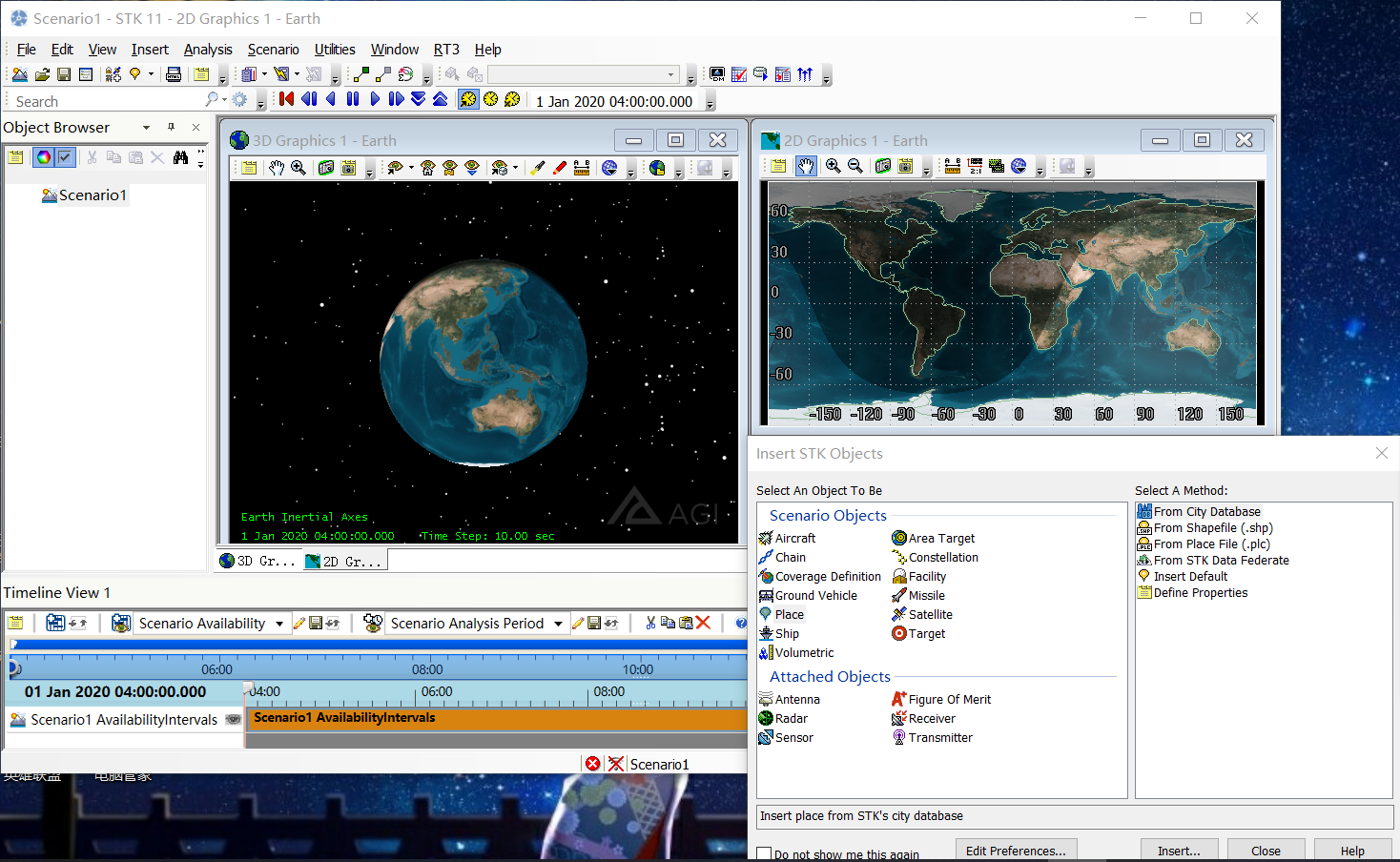The image size is (1400, 862).
Task: Click the Search input field
Action: pyautogui.click(x=107, y=101)
